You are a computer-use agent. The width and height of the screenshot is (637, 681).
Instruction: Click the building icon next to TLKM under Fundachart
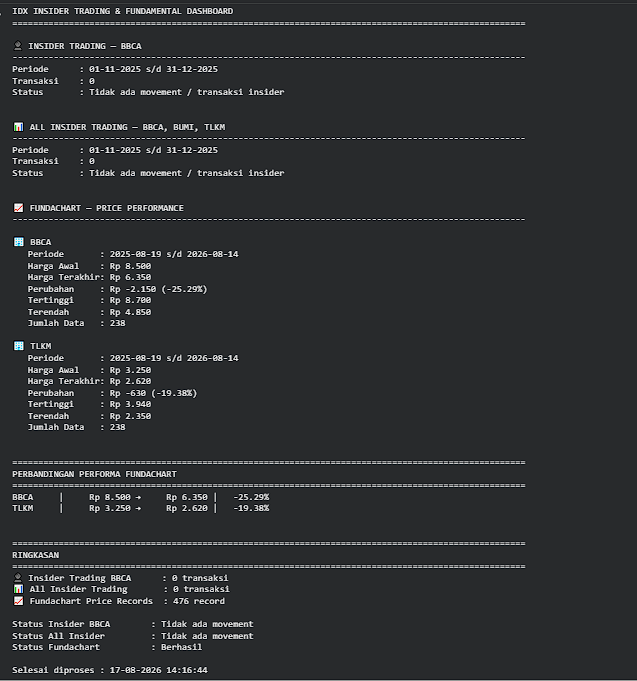point(19,346)
